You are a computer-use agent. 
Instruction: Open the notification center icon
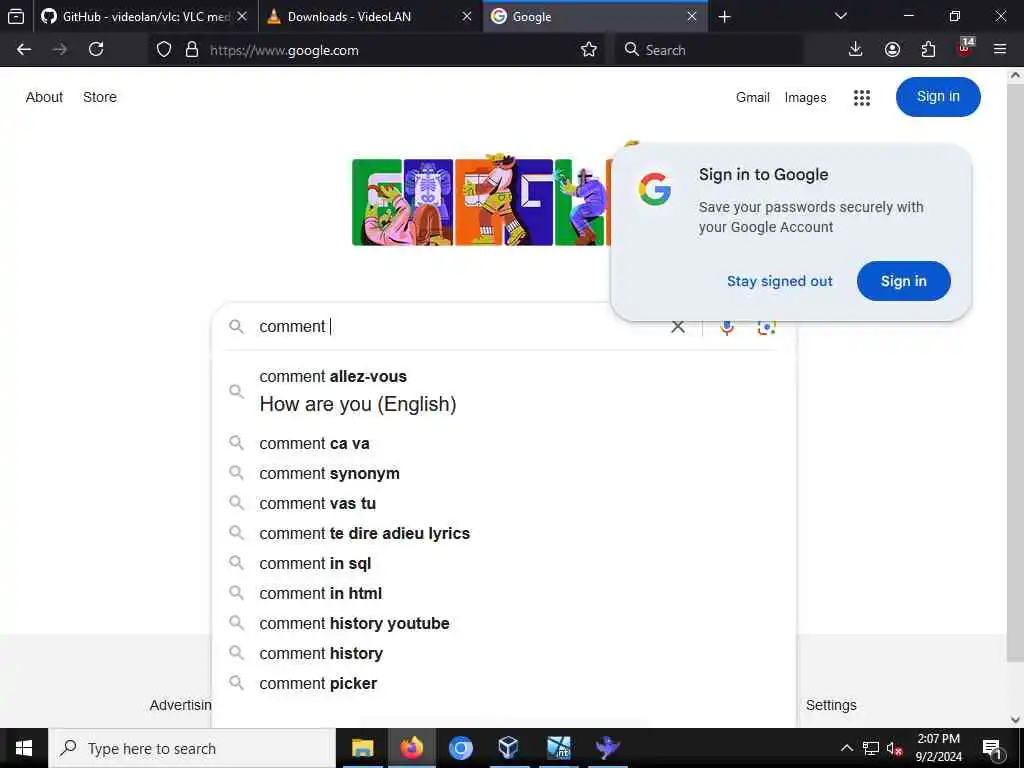(x=992, y=748)
